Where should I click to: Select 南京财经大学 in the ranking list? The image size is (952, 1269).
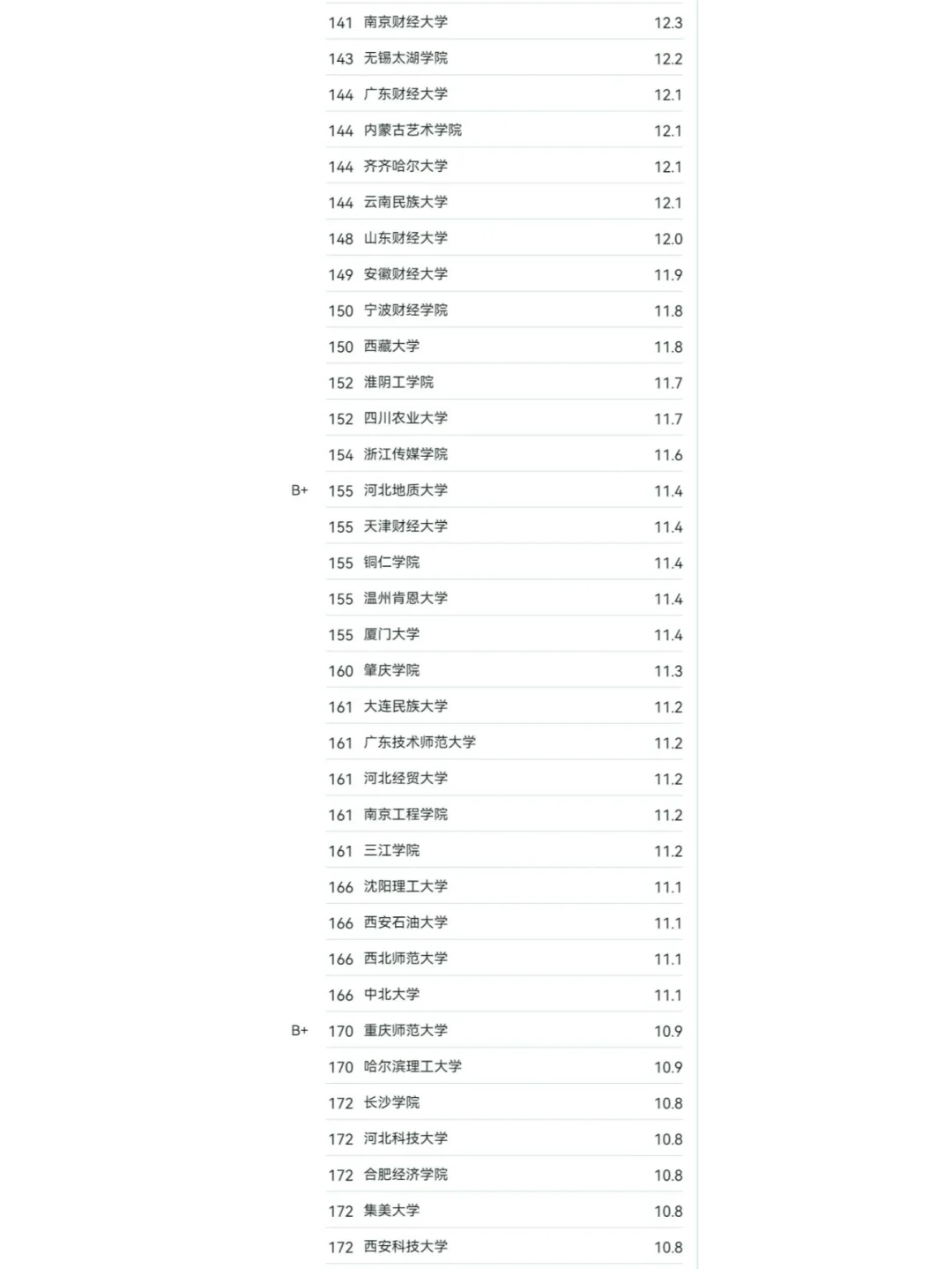click(405, 22)
